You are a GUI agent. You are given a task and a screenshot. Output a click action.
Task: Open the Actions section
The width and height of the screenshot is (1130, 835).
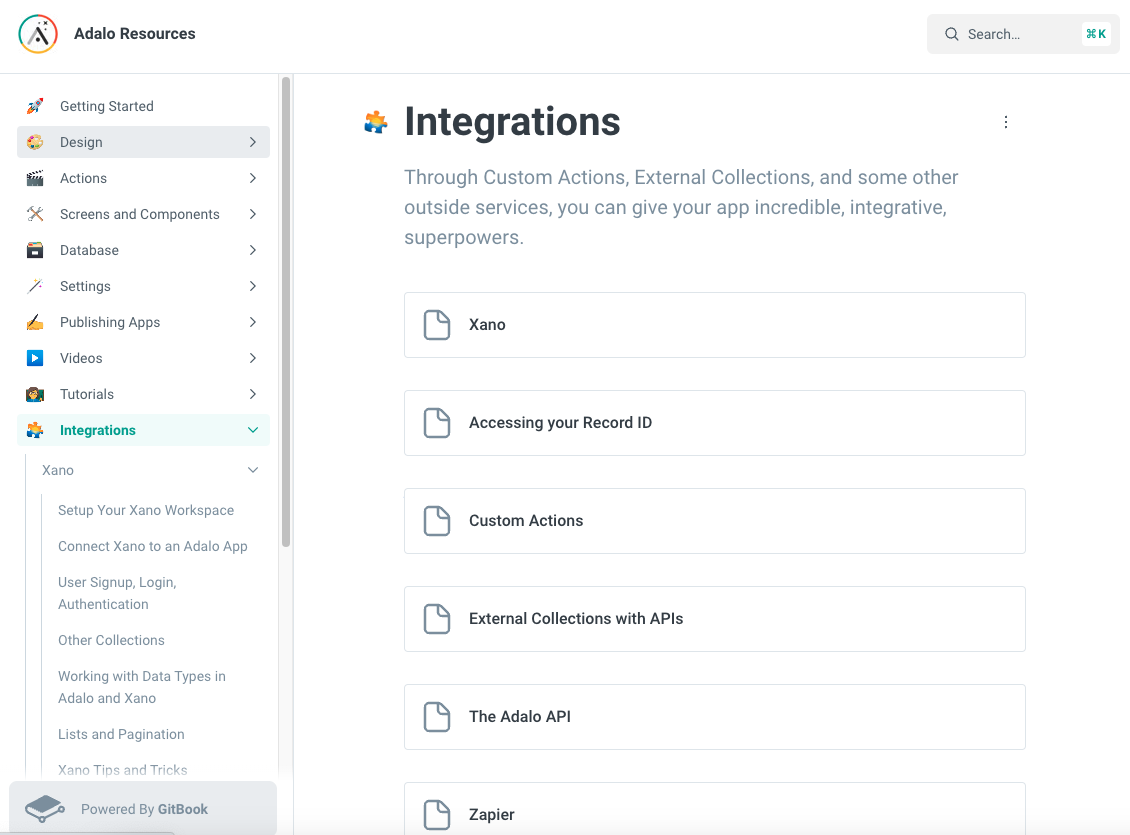[143, 178]
